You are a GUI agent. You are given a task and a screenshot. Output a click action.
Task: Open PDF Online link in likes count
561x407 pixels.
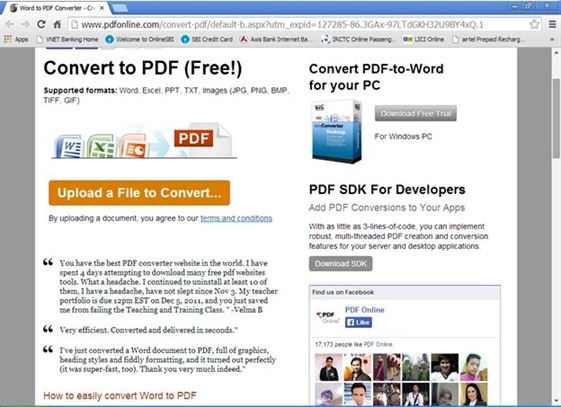(378, 344)
